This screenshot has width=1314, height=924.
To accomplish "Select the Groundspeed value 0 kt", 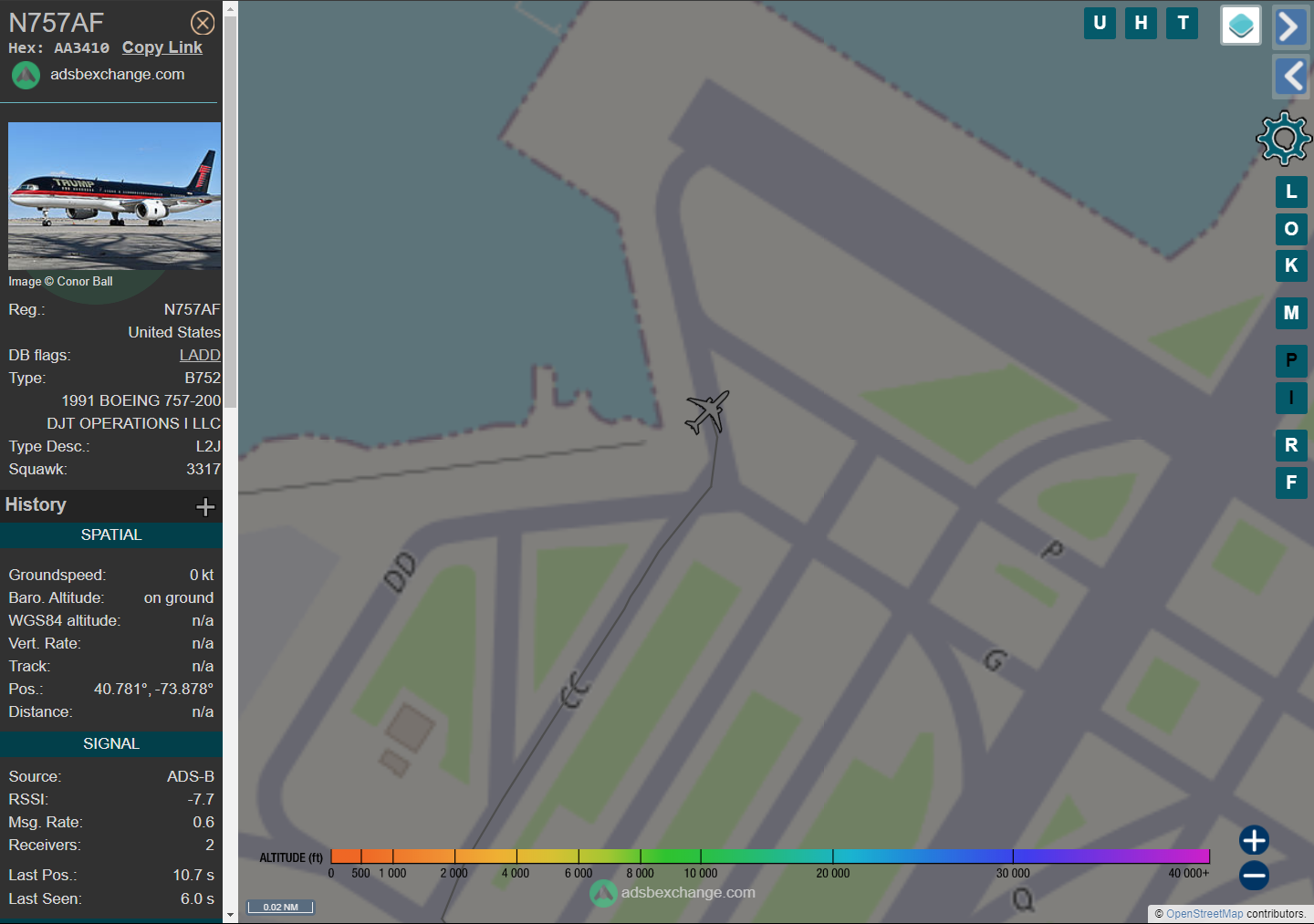I will click(202, 575).
